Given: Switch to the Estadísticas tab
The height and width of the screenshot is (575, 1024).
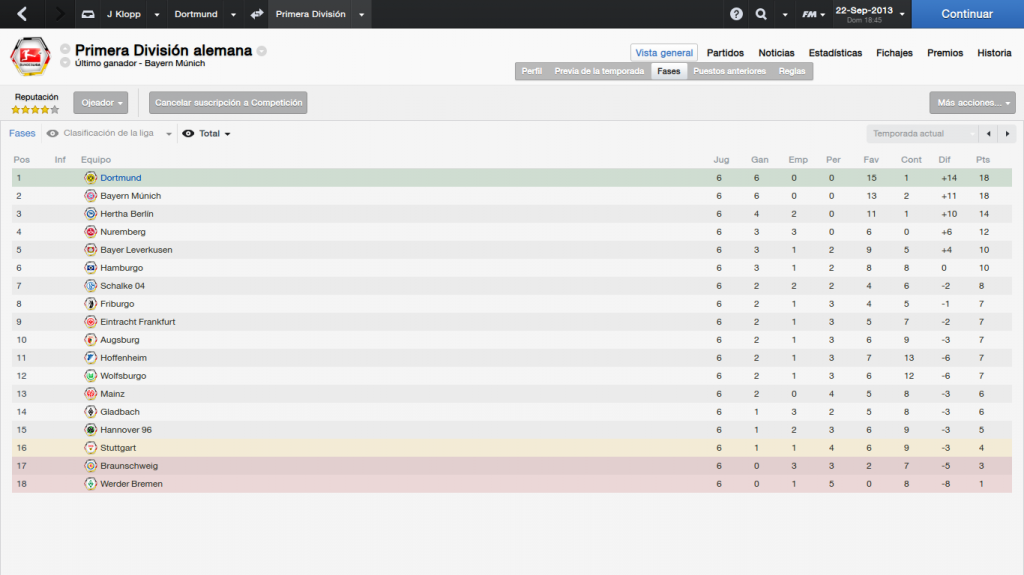Looking at the screenshot, I should [835, 53].
